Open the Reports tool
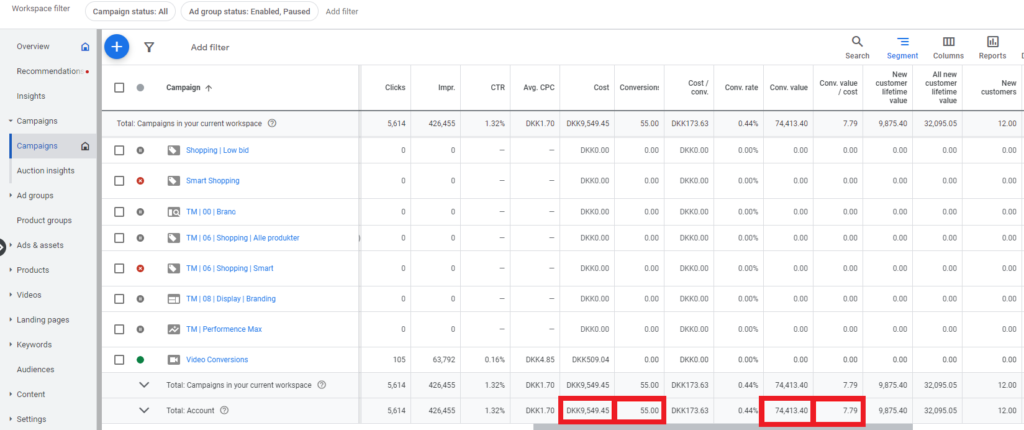 [992, 42]
